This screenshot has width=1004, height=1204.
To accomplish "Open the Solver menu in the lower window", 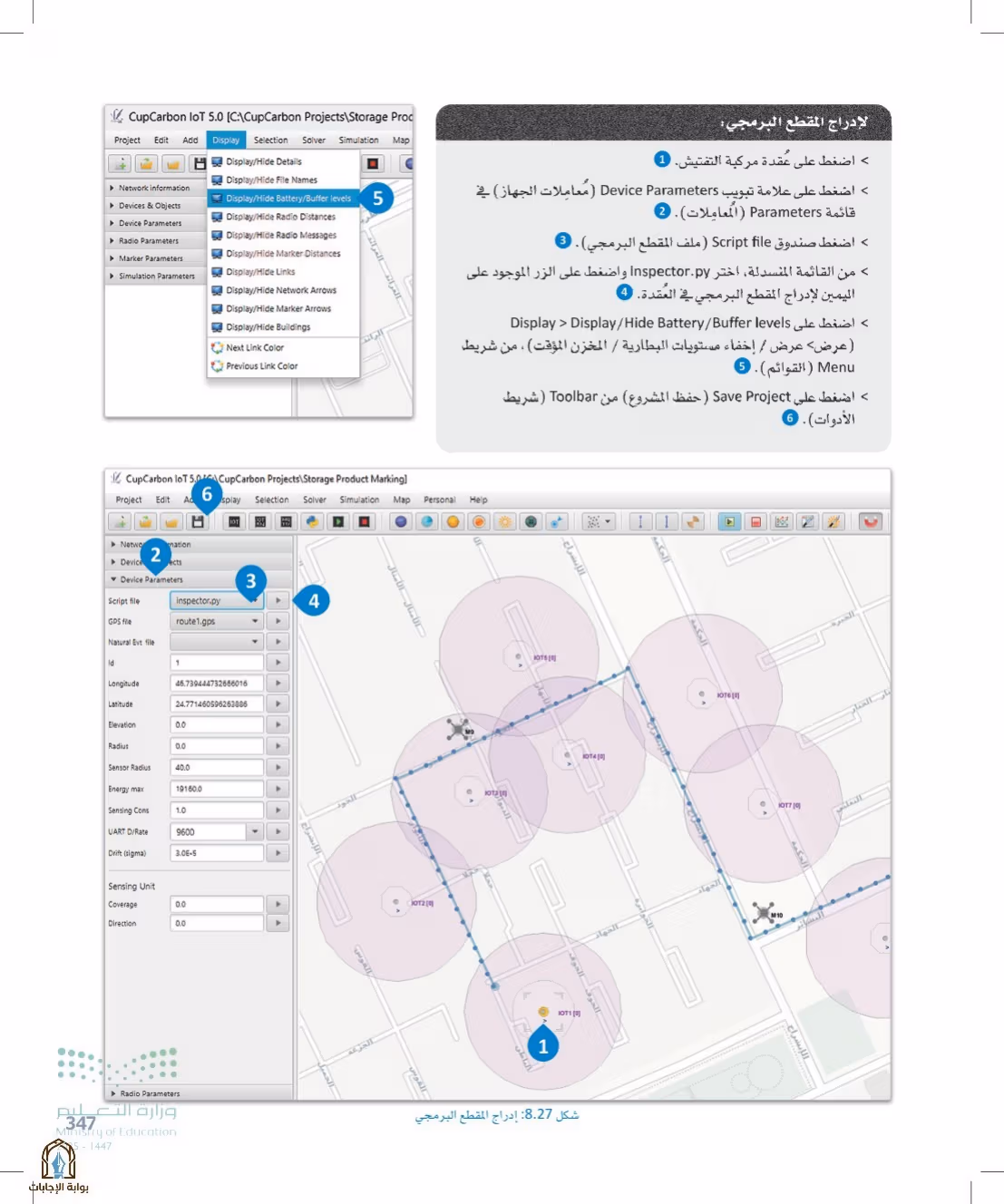I will (315, 500).
